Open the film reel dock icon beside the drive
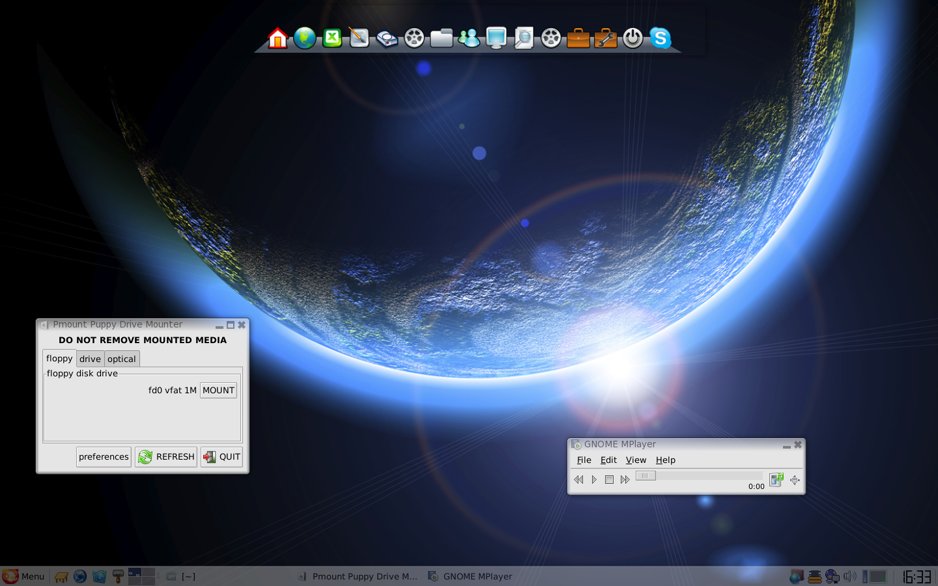Screen dimensions: 938x586 414,38
